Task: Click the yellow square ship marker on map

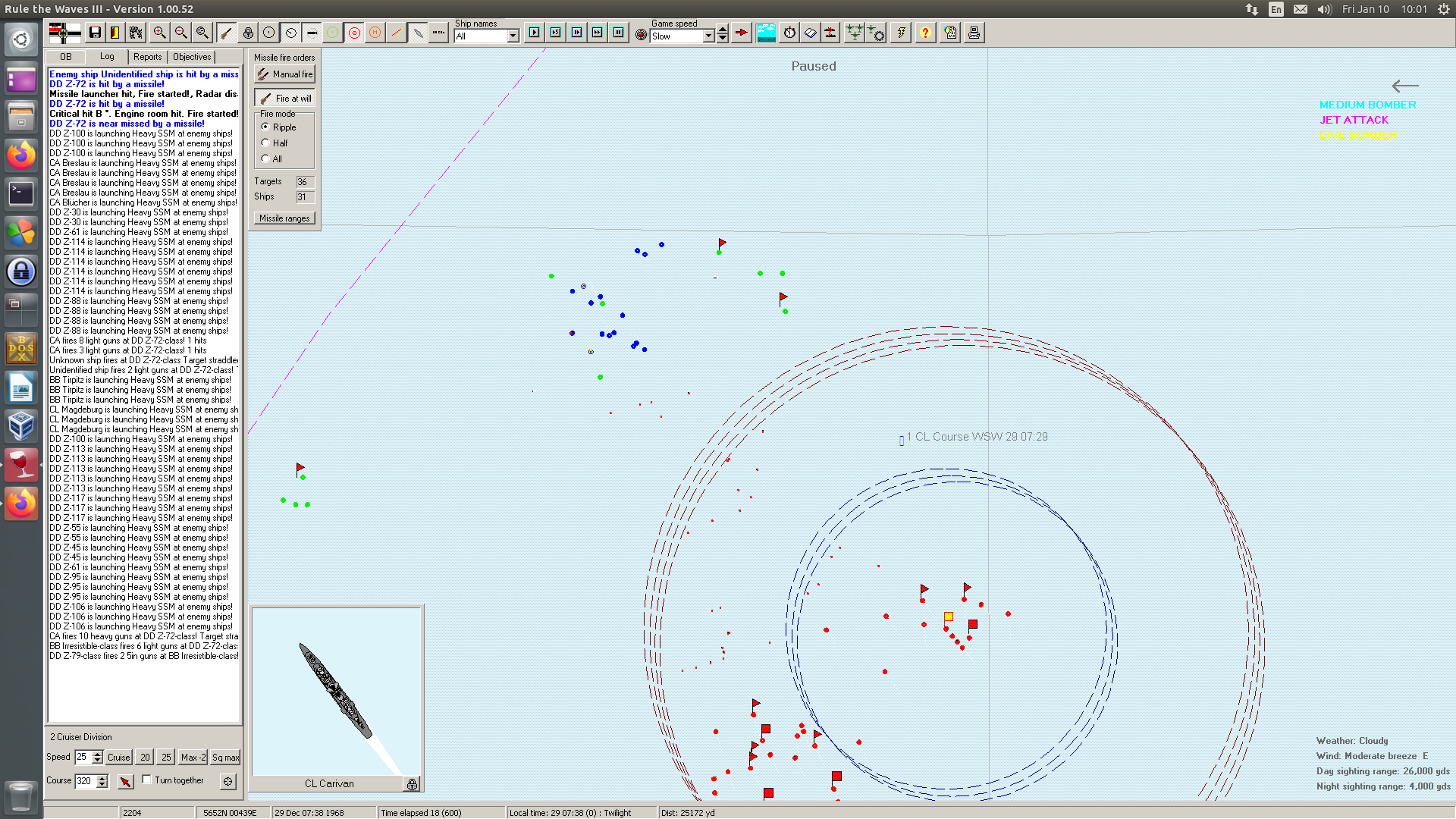Action: pos(948,617)
